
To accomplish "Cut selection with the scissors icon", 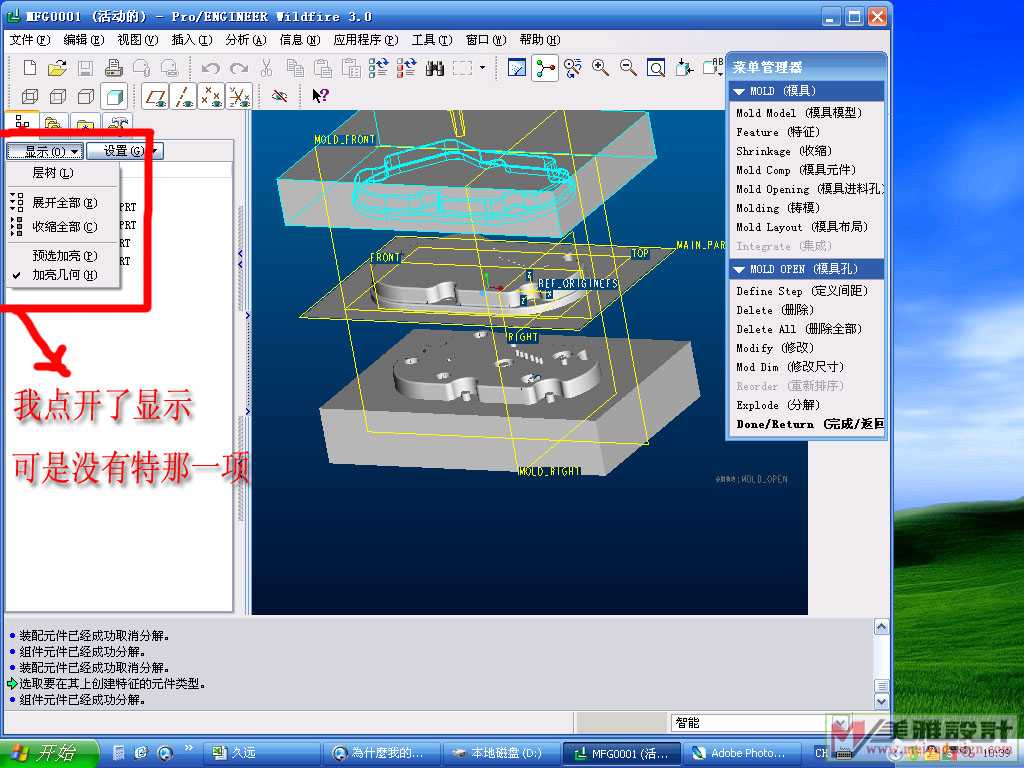I will (x=266, y=68).
